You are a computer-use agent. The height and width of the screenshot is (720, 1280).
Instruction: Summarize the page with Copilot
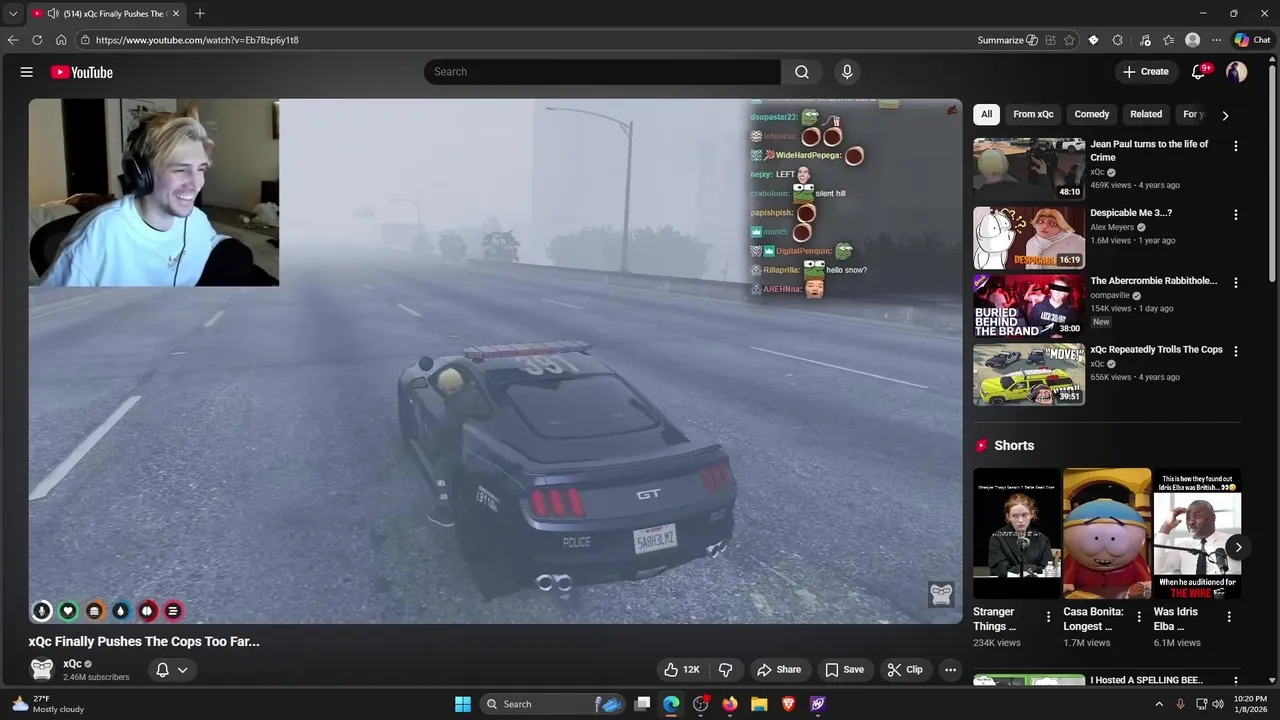pyautogui.click(x=1007, y=40)
